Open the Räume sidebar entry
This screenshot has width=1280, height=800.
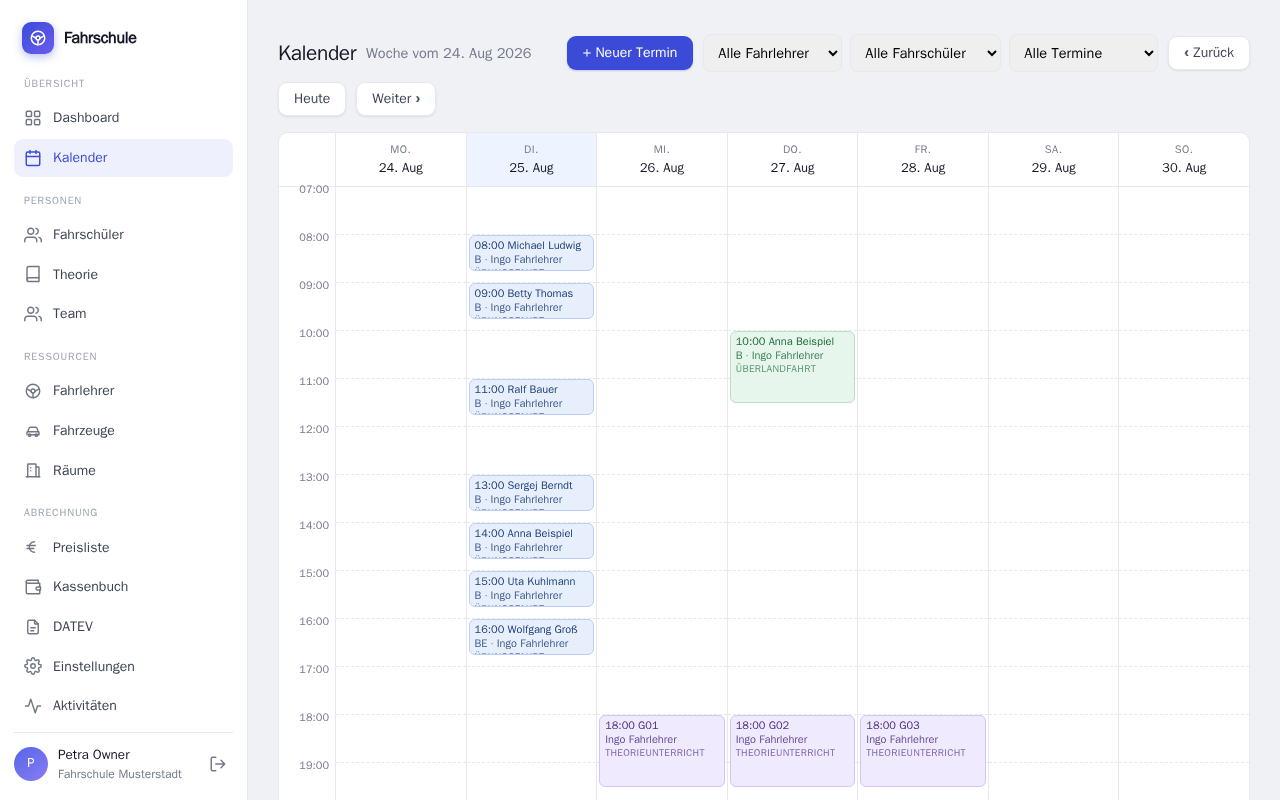[123, 471]
